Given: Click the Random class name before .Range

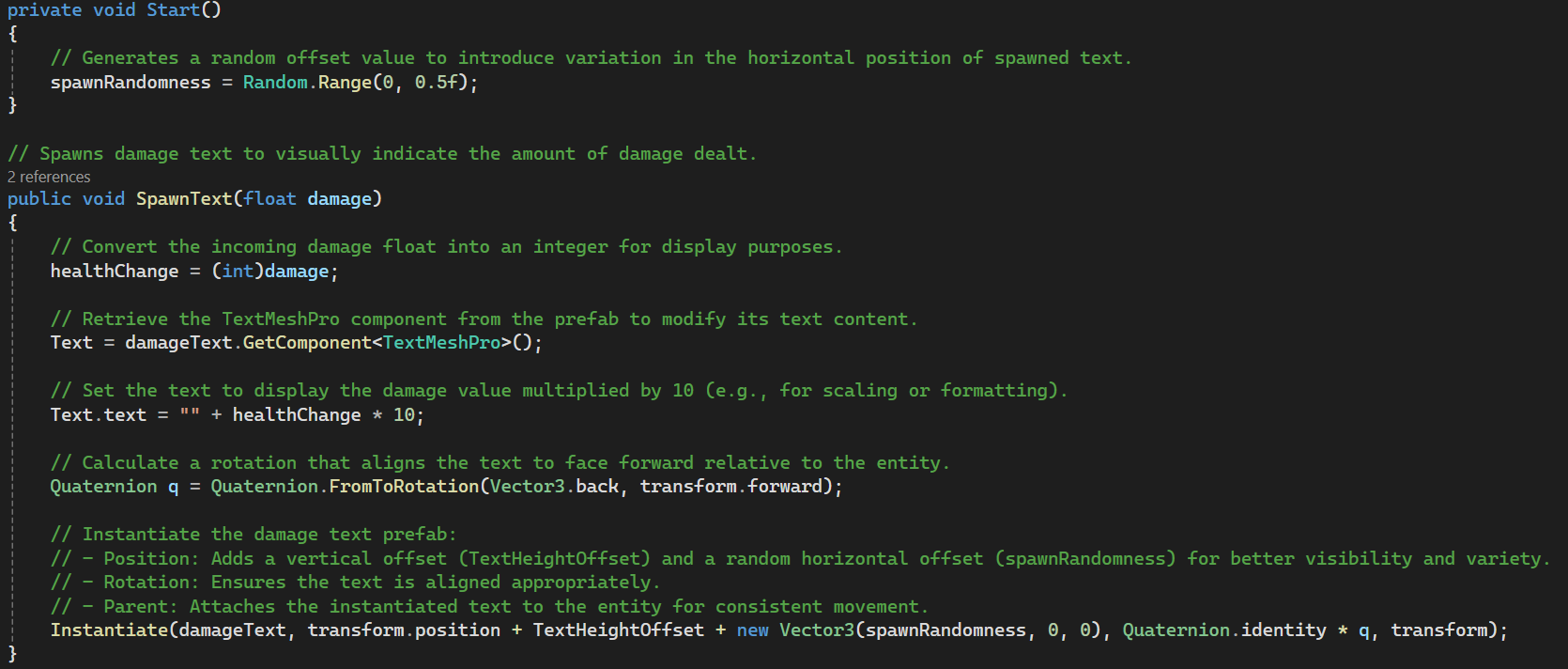Looking at the screenshot, I should [275, 82].
